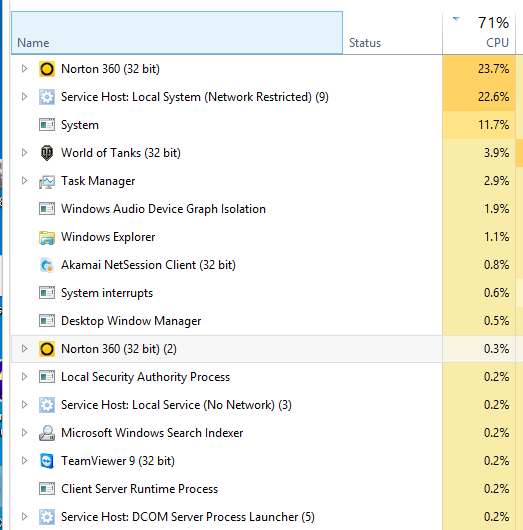
Task: Expand the World of Tanks process group
Action: click(x=24, y=153)
